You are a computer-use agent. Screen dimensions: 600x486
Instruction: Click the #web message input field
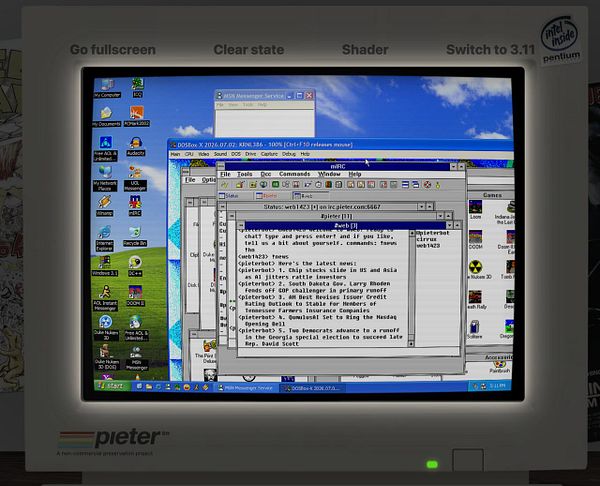point(348,352)
